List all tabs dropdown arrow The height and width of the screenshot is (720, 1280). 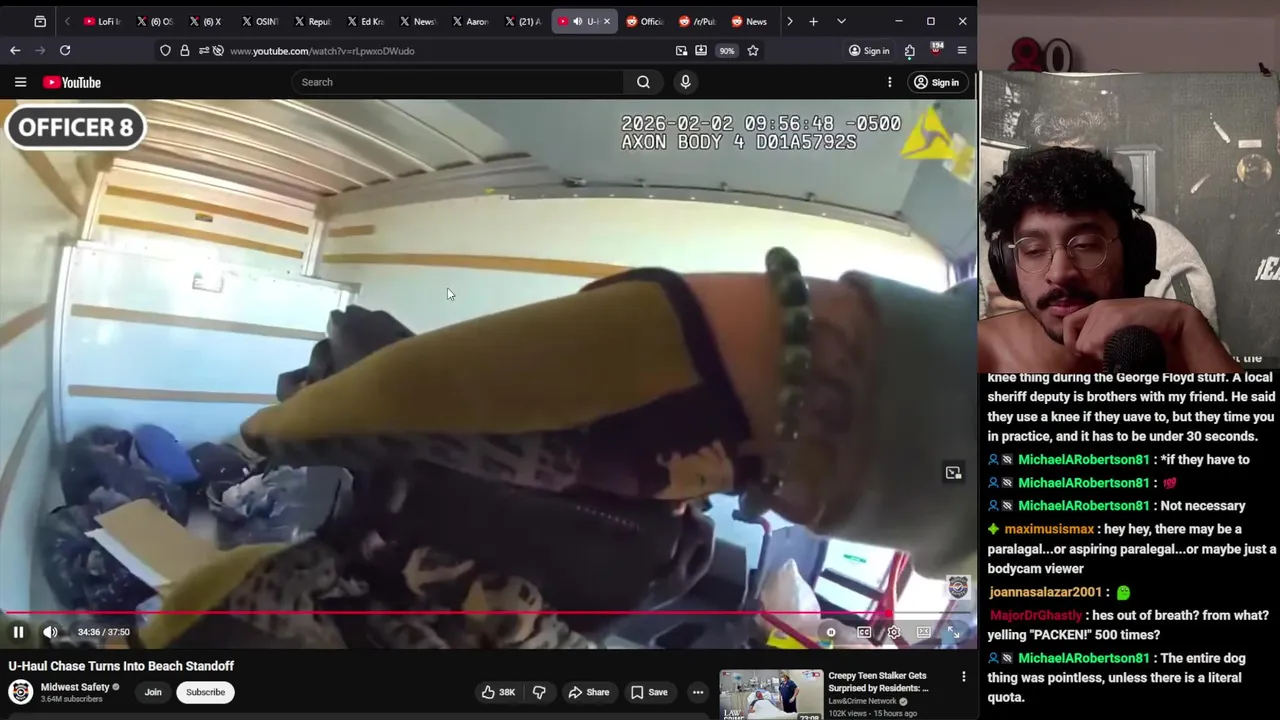(841, 21)
